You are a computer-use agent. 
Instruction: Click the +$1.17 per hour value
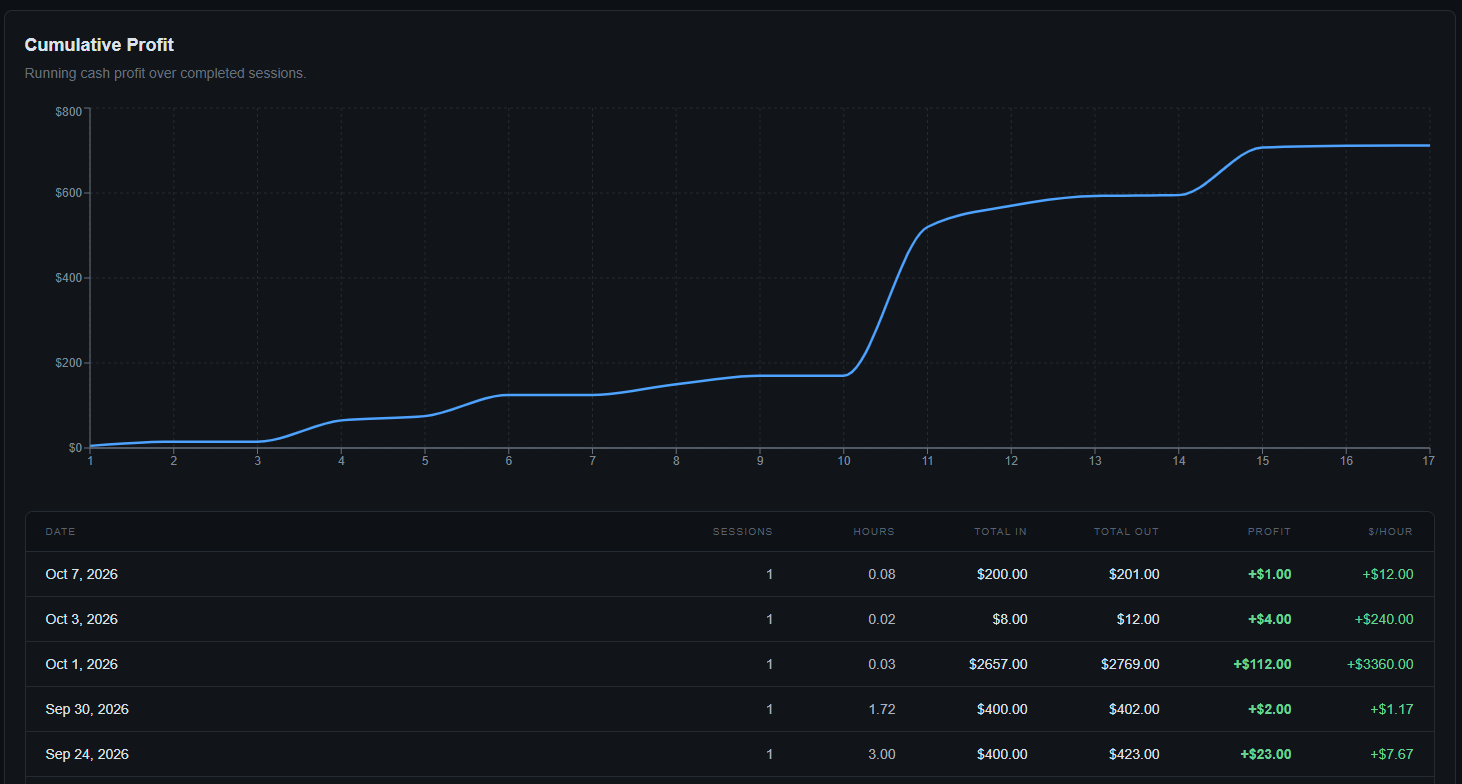tap(1392, 709)
